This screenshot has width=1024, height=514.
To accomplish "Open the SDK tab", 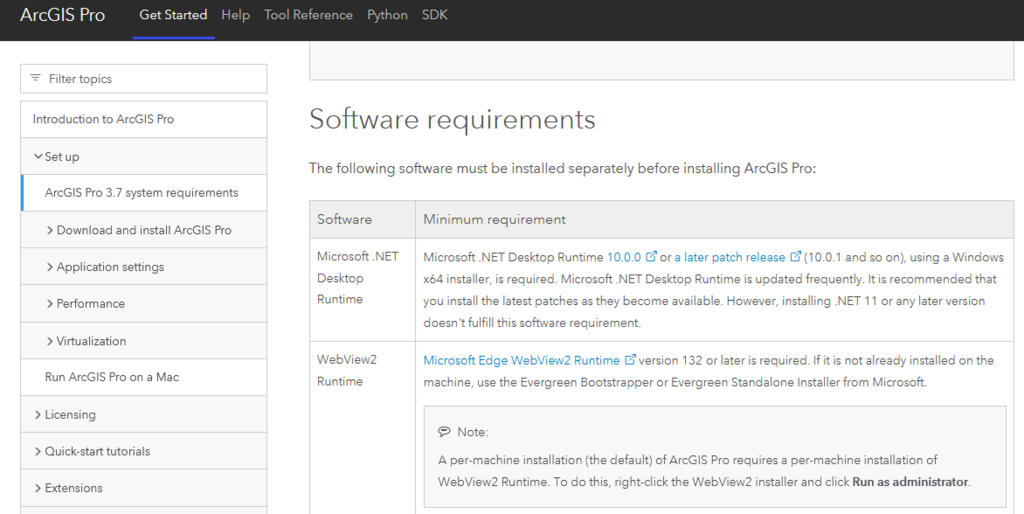I will 434,15.
